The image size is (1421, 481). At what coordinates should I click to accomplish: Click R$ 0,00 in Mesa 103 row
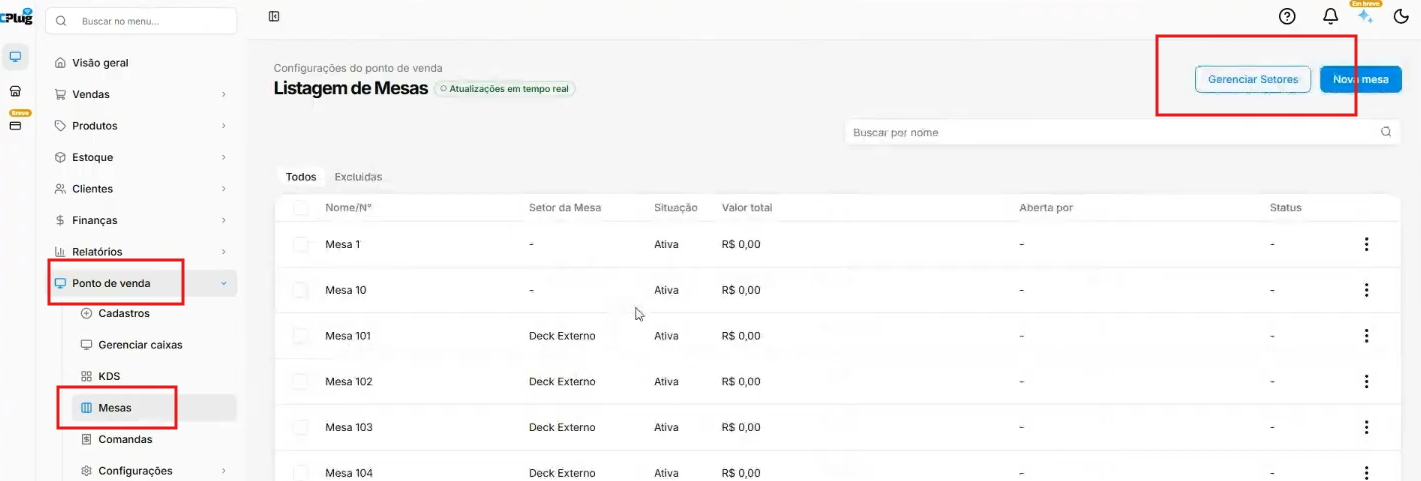(741, 427)
